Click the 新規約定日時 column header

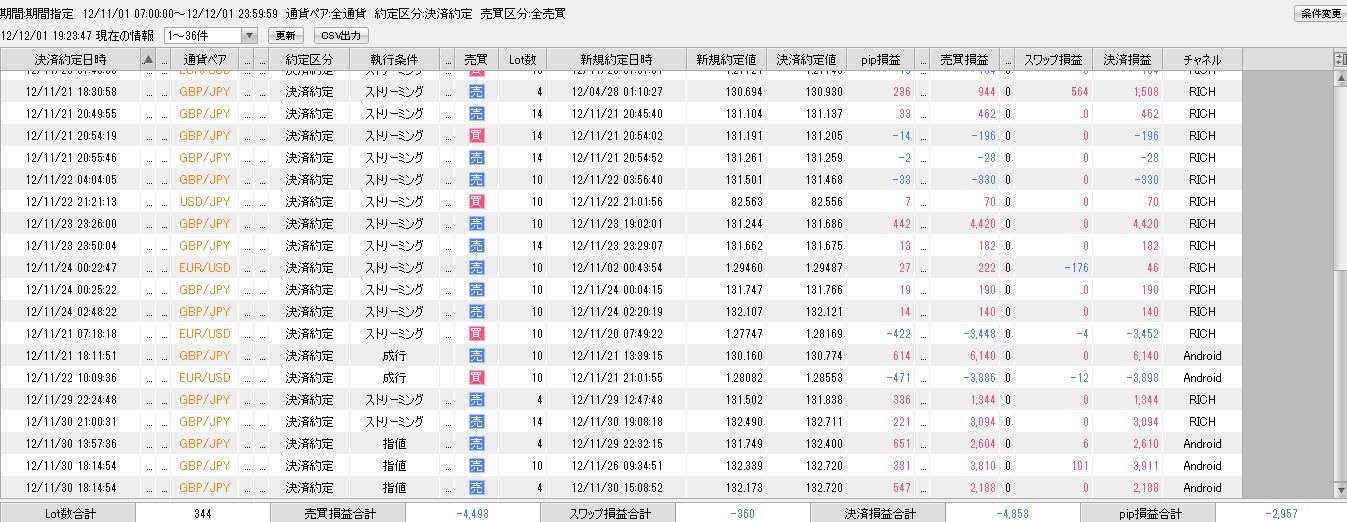coord(615,60)
